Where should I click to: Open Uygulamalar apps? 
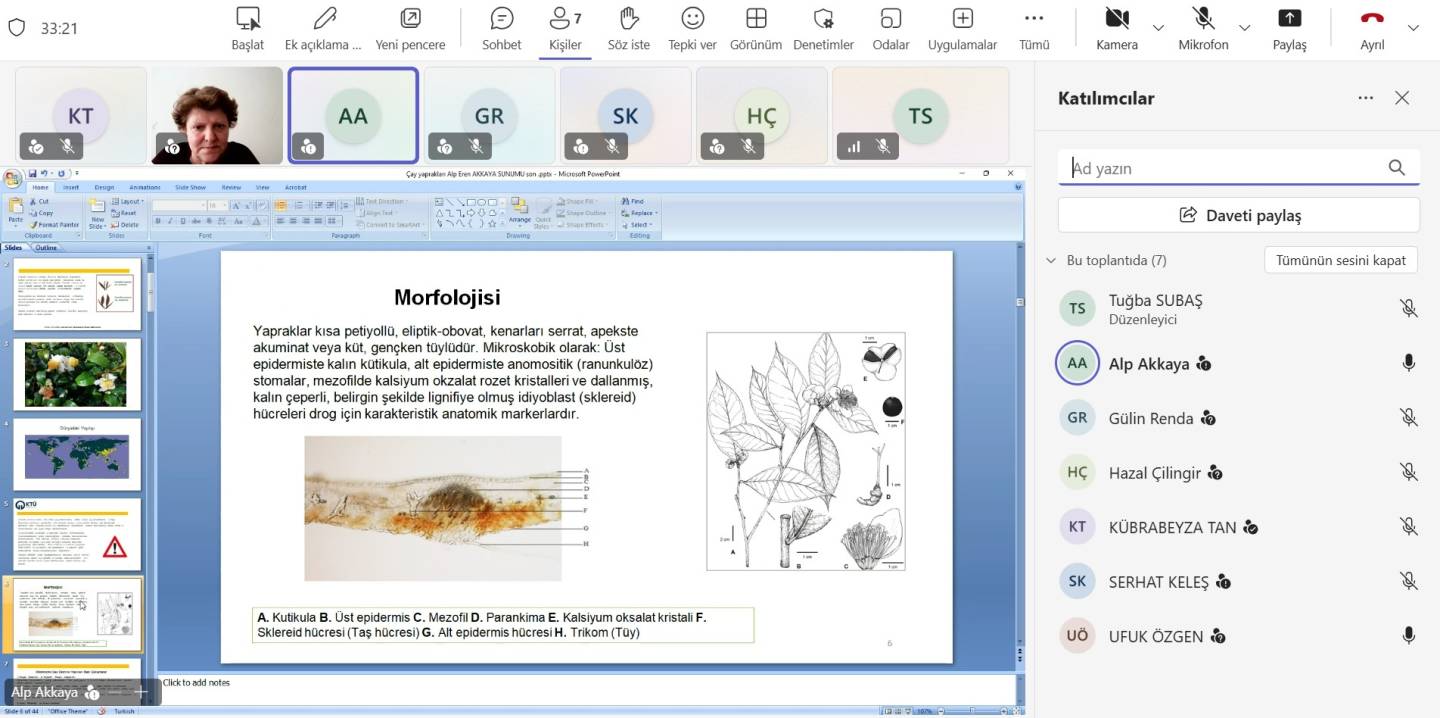click(962, 28)
